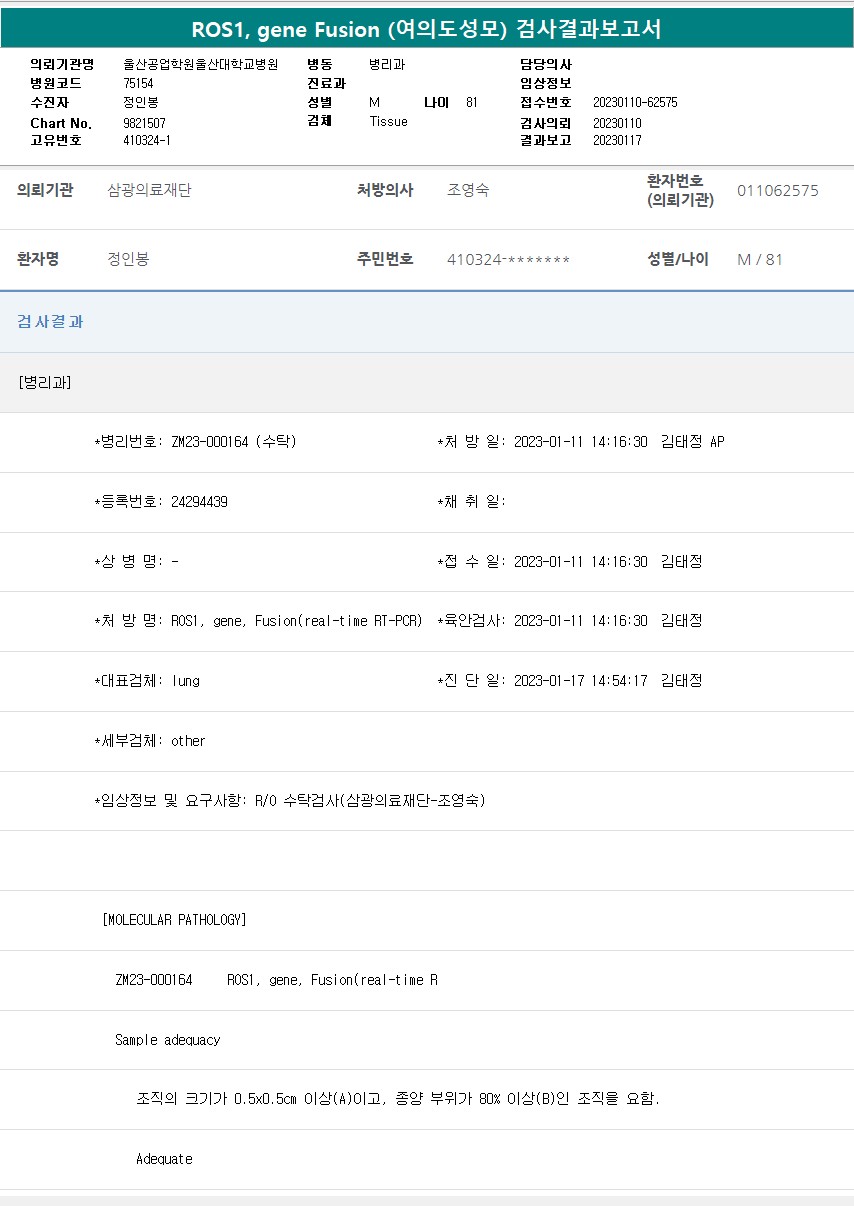
Task: Click the representative specimen value lung
Action: click(185, 681)
